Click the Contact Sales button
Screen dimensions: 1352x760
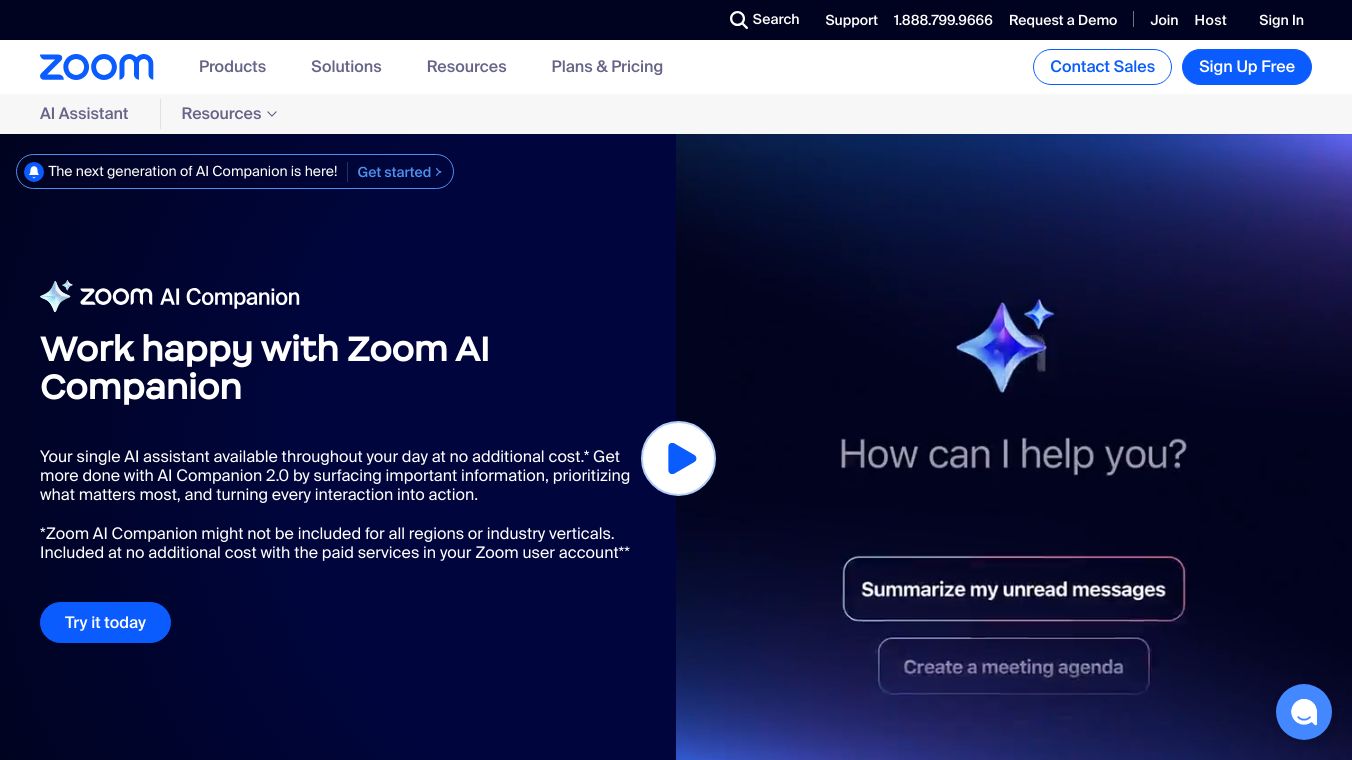[x=1102, y=67]
